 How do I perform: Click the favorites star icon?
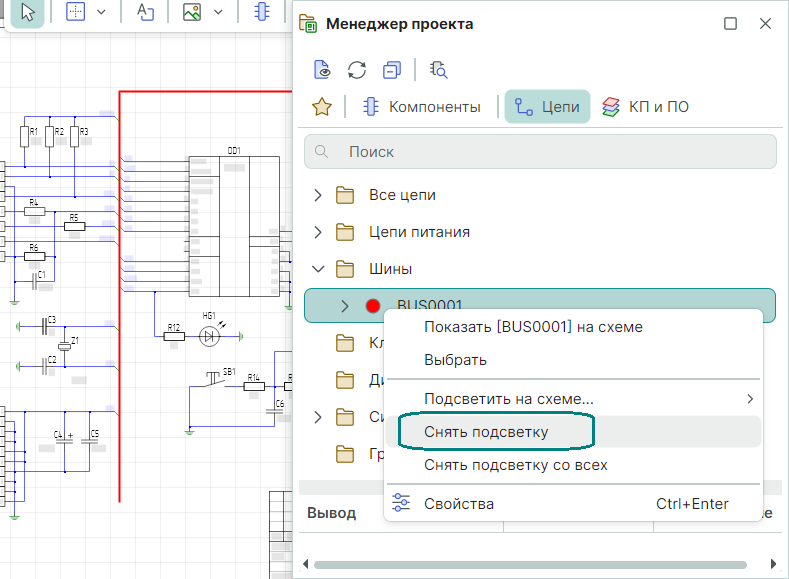click(x=322, y=107)
